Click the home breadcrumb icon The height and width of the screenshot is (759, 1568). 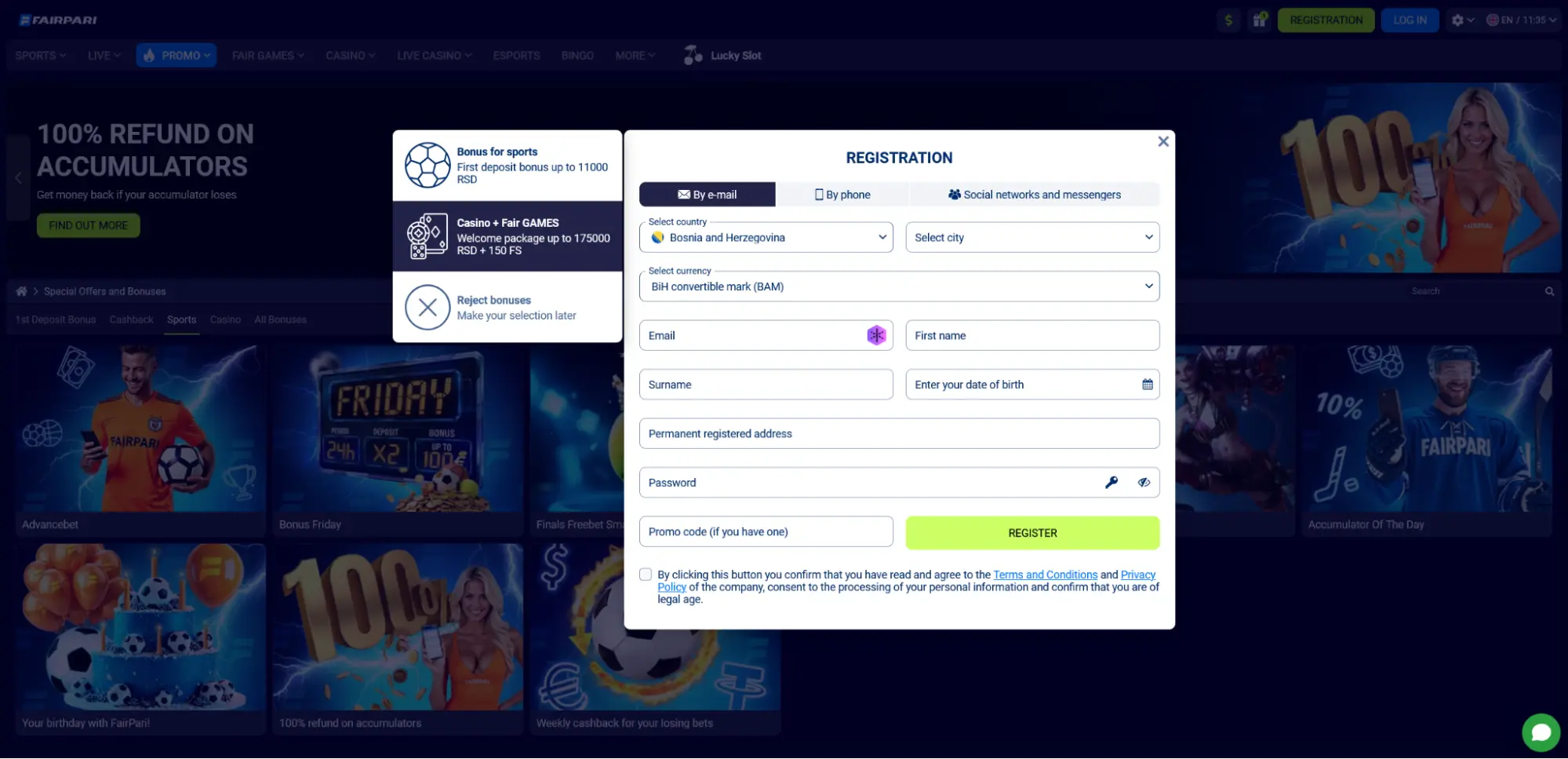click(x=21, y=292)
